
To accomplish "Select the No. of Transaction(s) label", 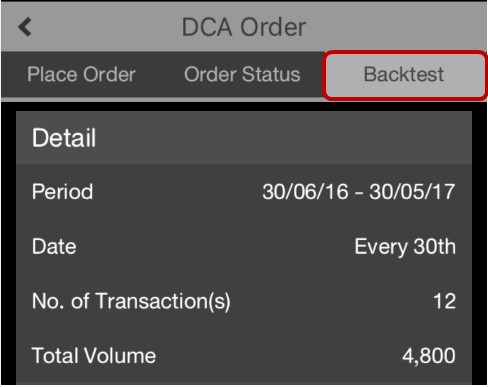I will pos(131,301).
